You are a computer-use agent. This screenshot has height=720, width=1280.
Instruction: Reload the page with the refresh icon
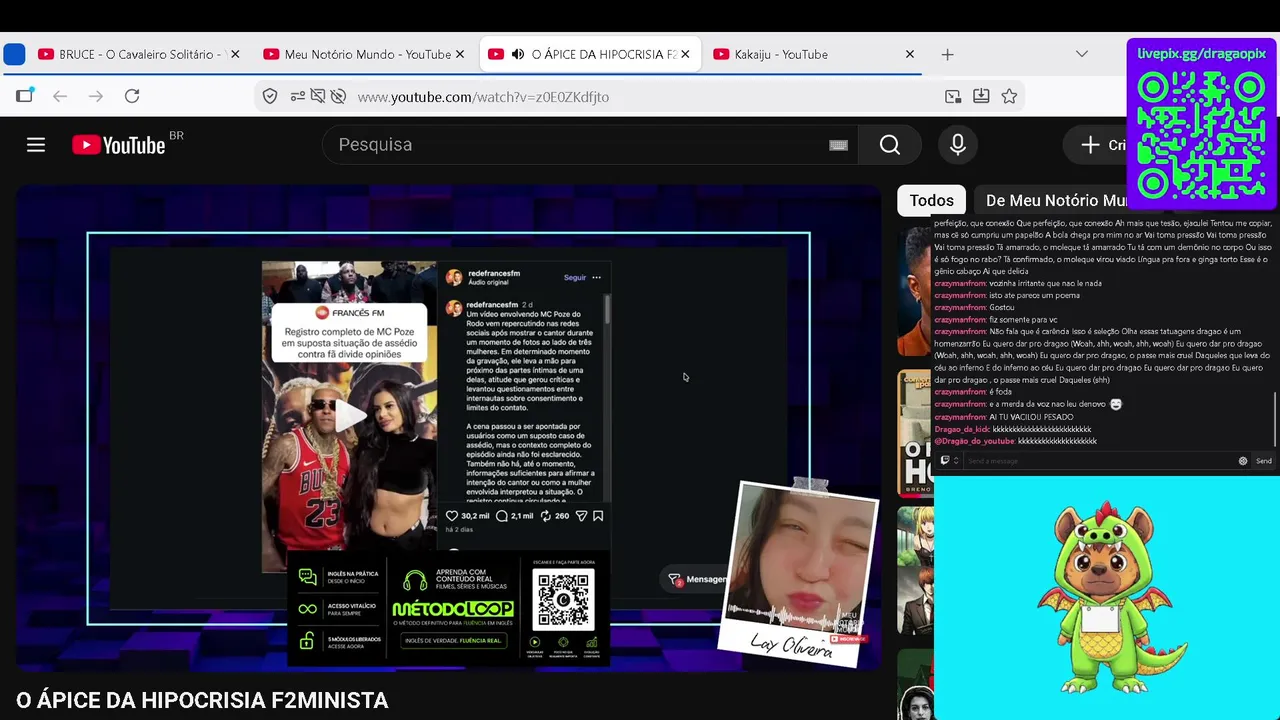[132, 96]
